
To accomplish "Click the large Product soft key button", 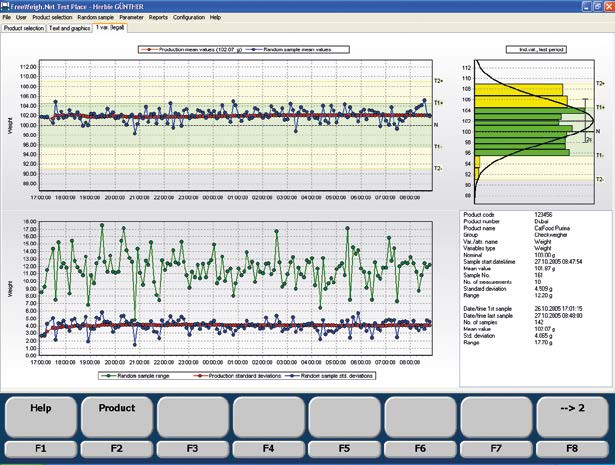I will [x=117, y=417].
